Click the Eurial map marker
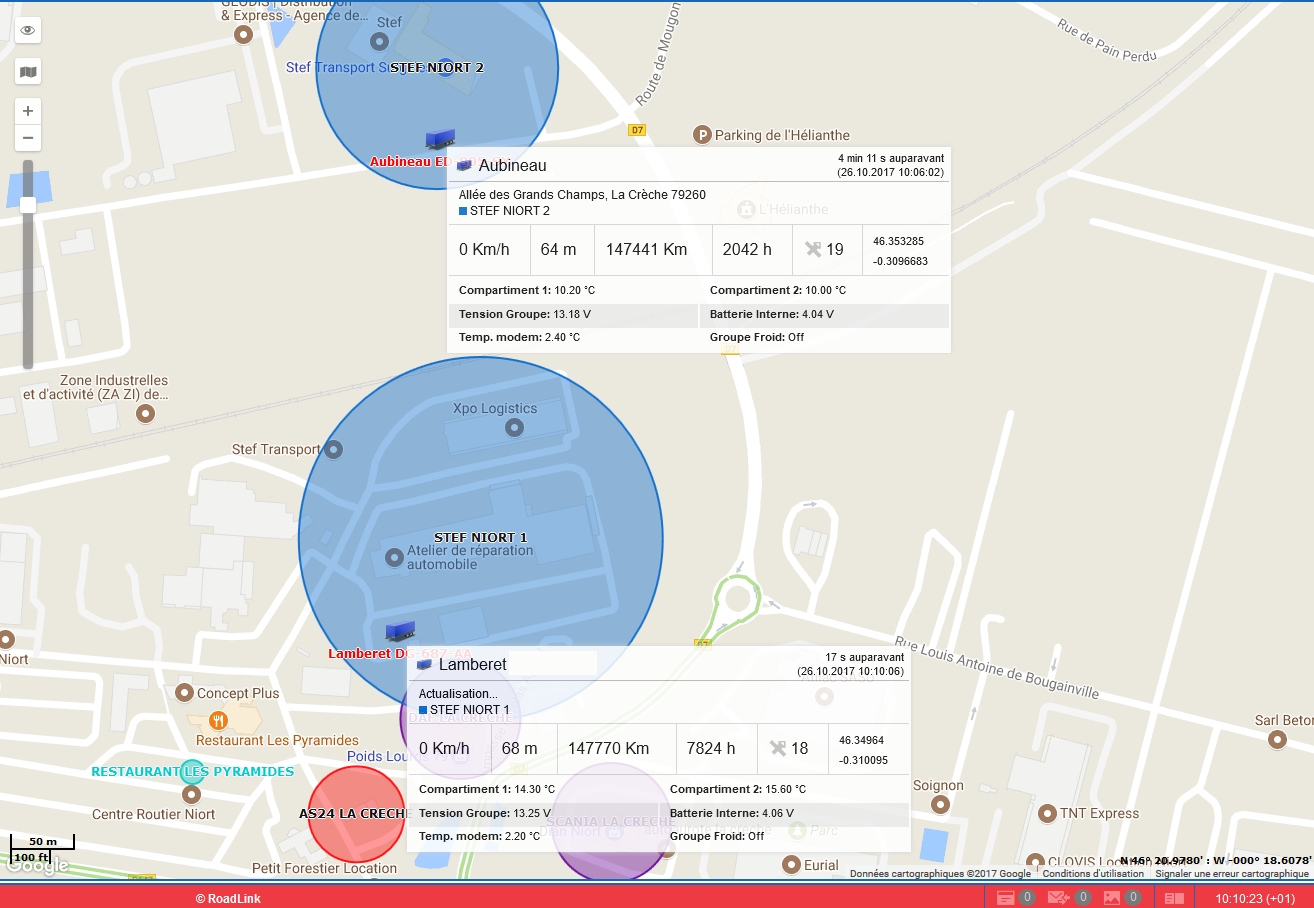Image resolution: width=1314 pixels, height=908 pixels. pyautogui.click(x=791, y=865)
